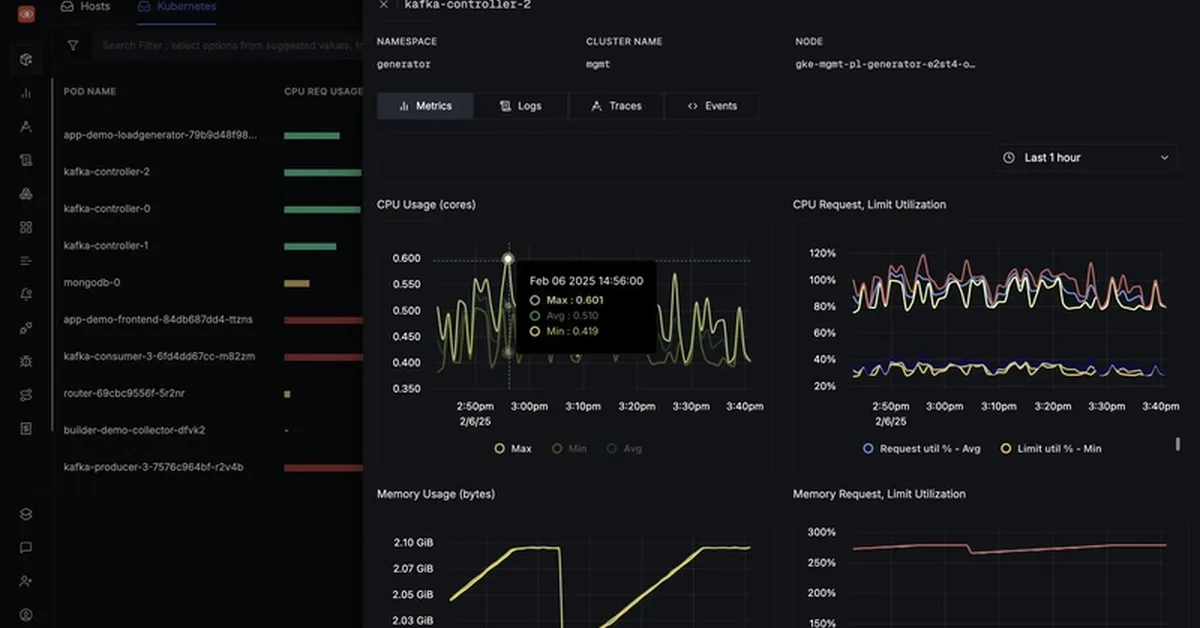Open the Last 1 hour time range dropdown
The image size is (1200, 628).
pyautogui.click(x=1086, y=157)
